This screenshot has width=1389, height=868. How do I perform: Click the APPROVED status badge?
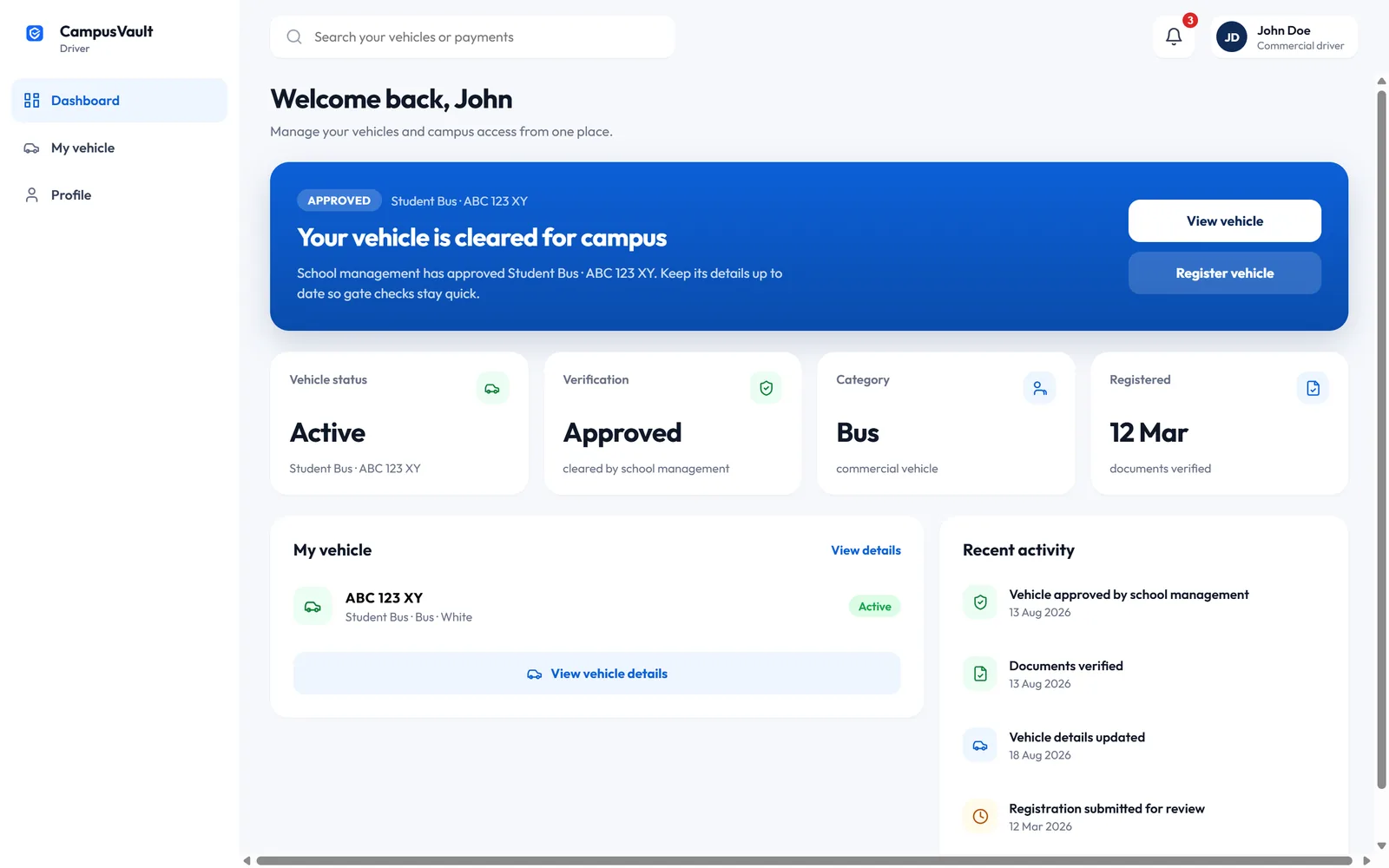coord(339,201)
